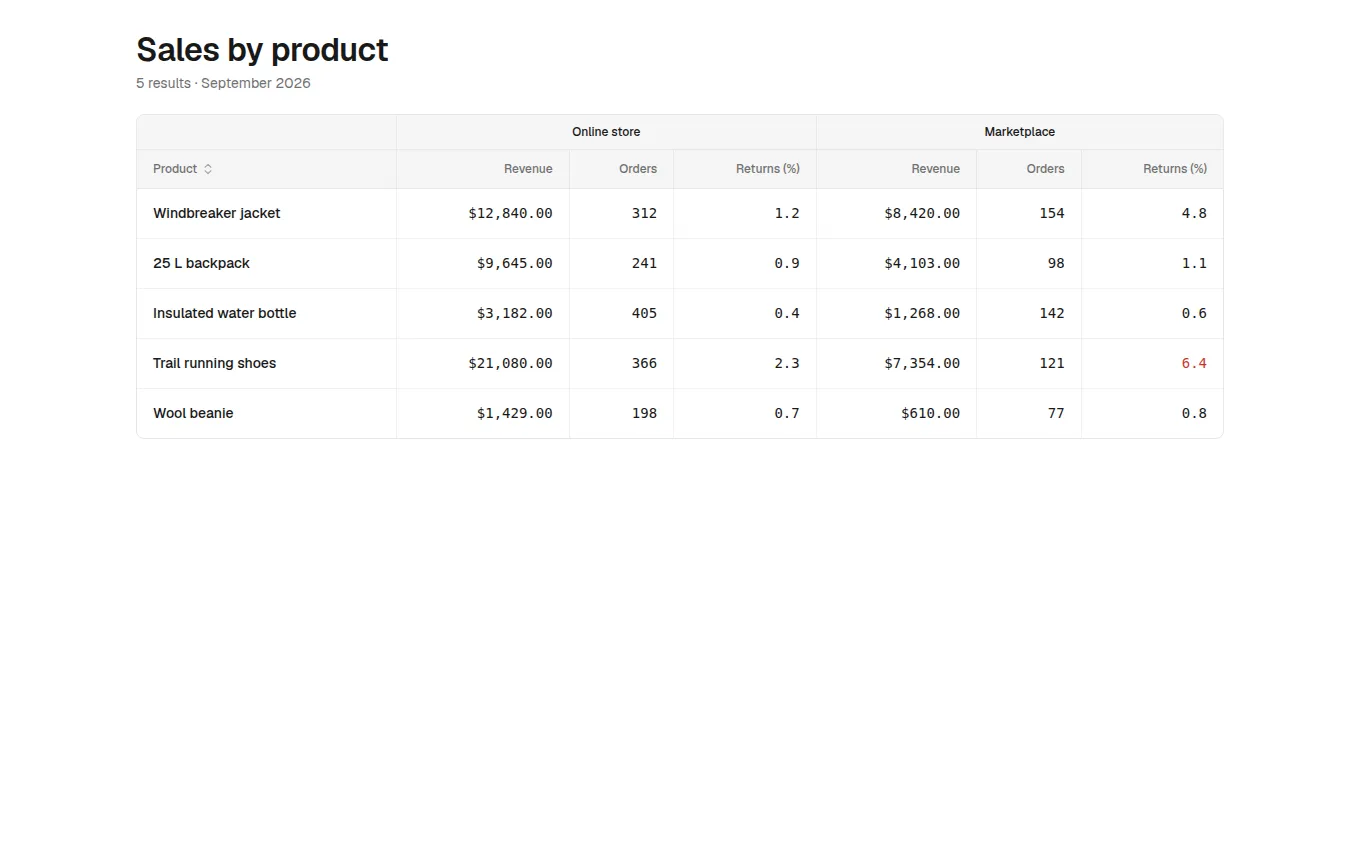Screen dimensions: 1360x850
Task: Click the 154 Marketplace orders cell
Action: coord(1029,213)
